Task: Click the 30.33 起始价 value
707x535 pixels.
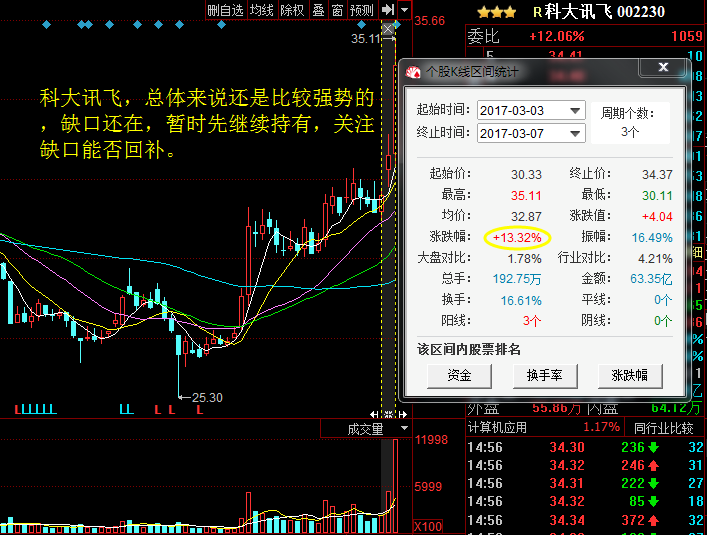Action: click(526, 174)
